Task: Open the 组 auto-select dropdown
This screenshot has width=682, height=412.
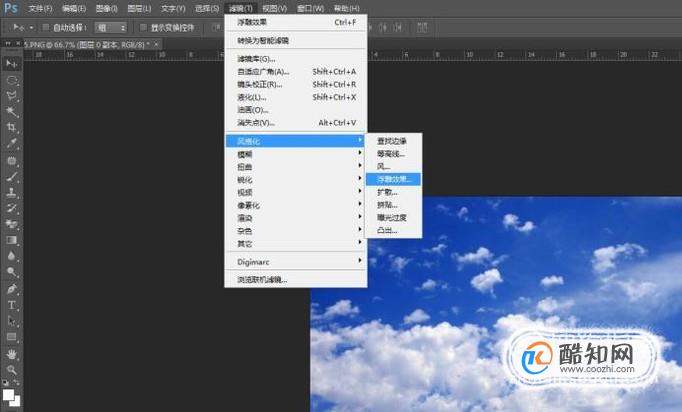Action: 111,28
